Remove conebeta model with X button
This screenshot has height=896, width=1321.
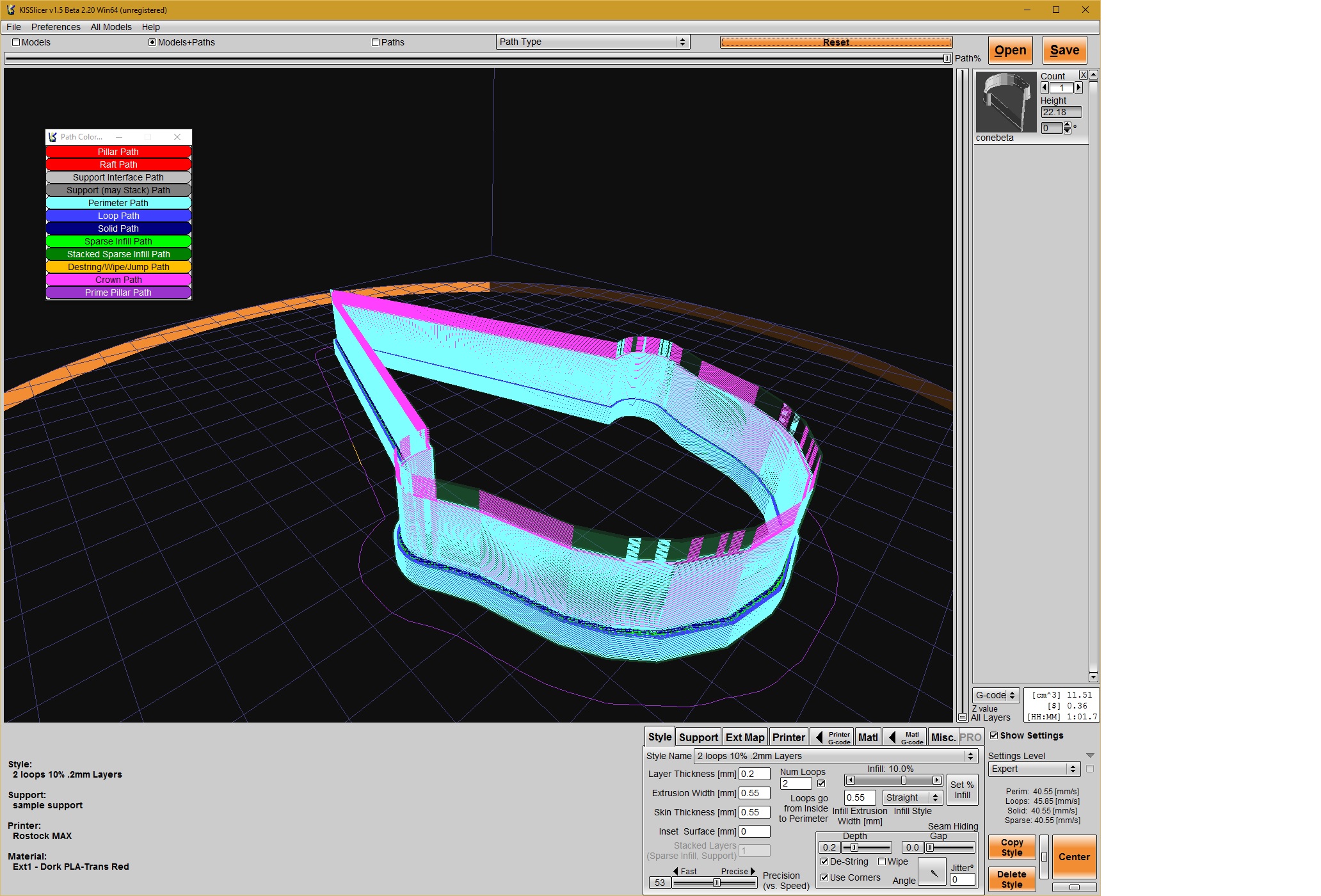1083,75
